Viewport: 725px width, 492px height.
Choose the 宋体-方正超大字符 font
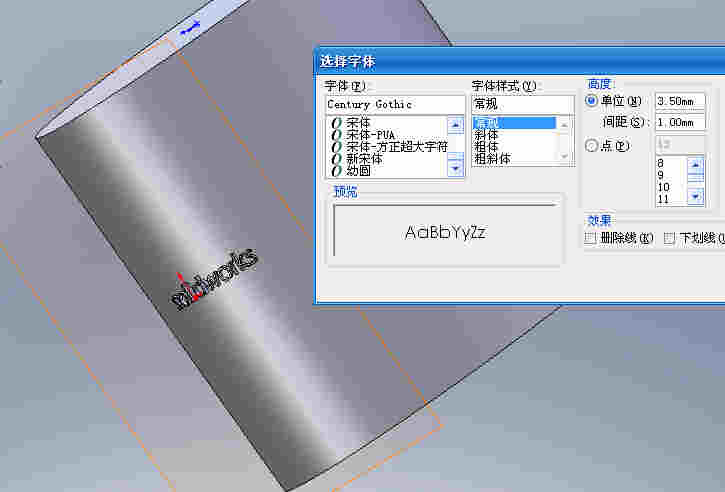click(x=397, y=147)
